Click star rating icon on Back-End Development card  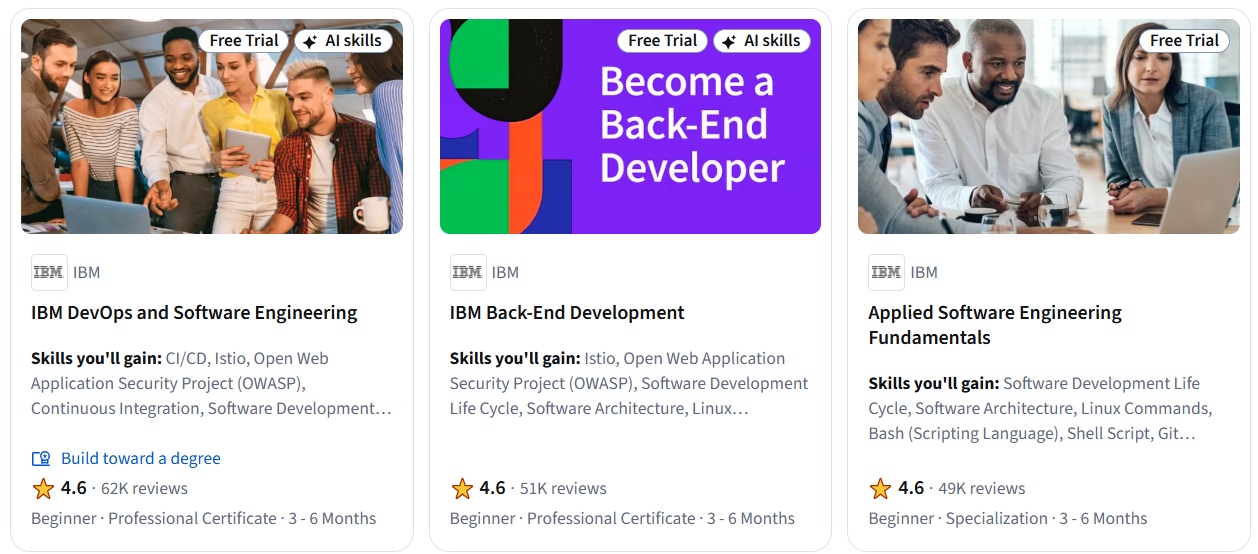coord(462,489)
